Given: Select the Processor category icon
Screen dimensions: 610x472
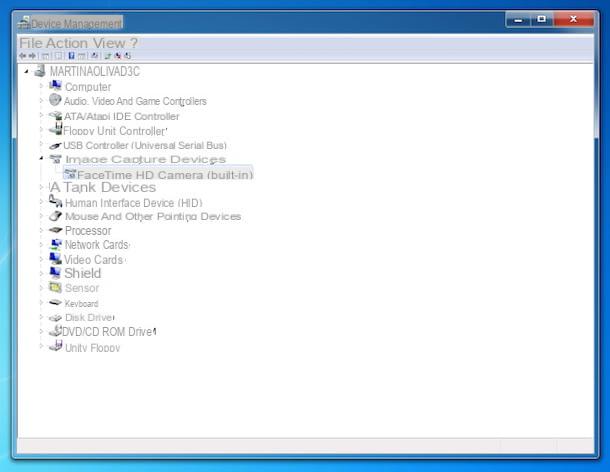Looking at the screenshot, I should tap(56, 230).
